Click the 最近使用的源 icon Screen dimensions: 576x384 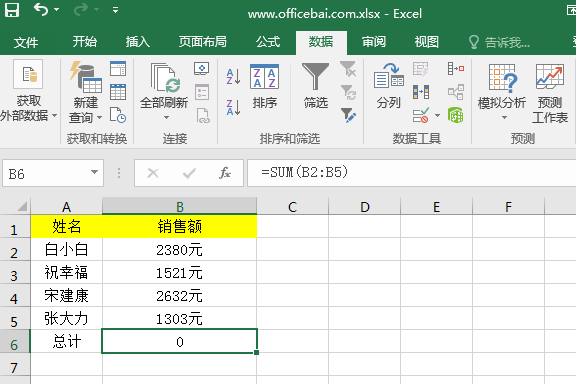pos(118,115)
